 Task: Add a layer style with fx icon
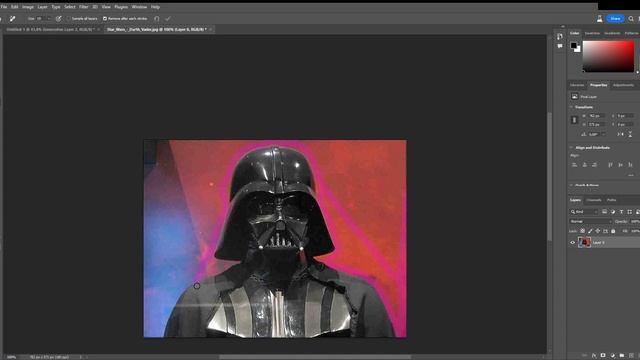click(x=594, y=356)
